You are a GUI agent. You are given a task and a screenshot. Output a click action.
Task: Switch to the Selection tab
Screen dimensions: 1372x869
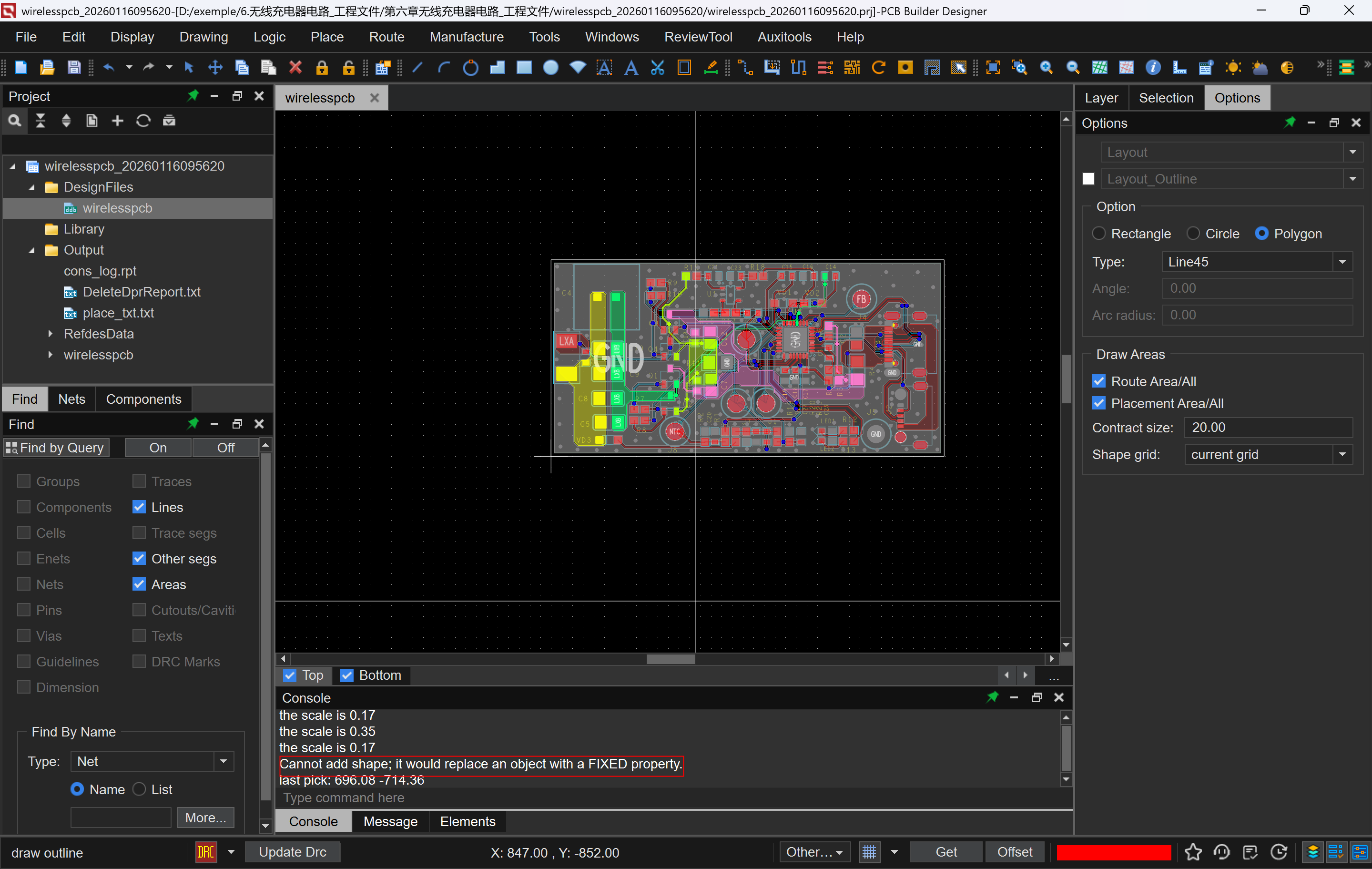(x=1166, y=98)
